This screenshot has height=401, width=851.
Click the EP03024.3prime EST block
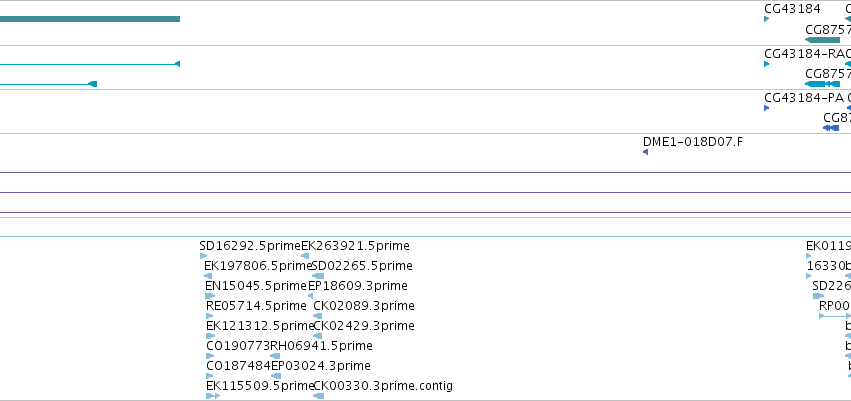[x=276, y=376]
